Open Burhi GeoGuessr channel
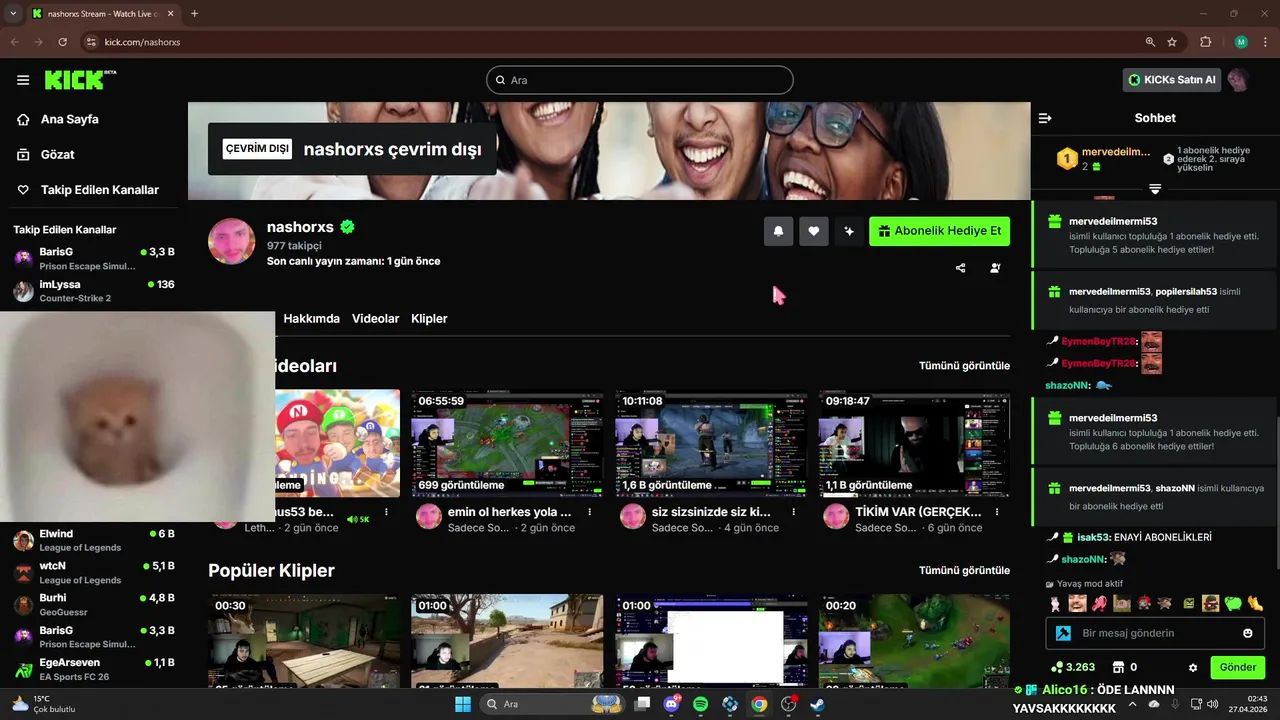Image resolution: width=1280 pixels, height=720 pixels. click(x=93, y=604)
